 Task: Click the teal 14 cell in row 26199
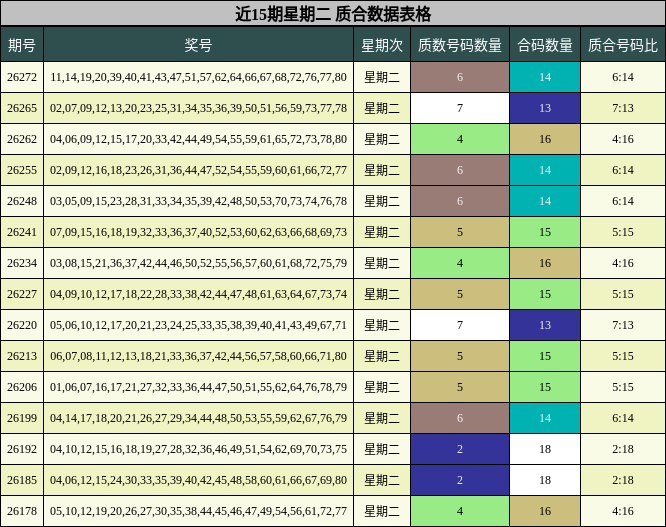[545, 418]
